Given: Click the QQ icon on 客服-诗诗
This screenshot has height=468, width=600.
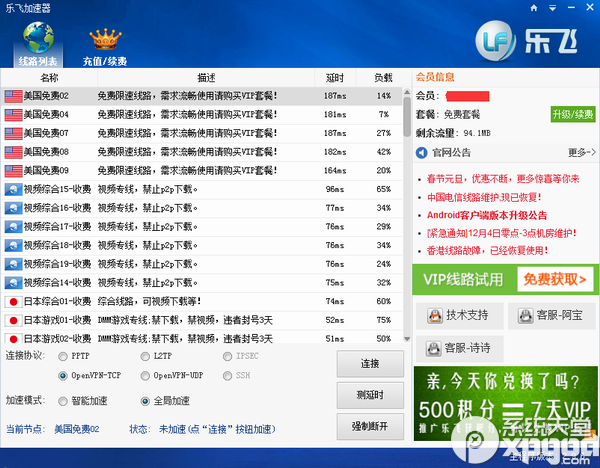Looking at the screenshot, I should (434, 349).
